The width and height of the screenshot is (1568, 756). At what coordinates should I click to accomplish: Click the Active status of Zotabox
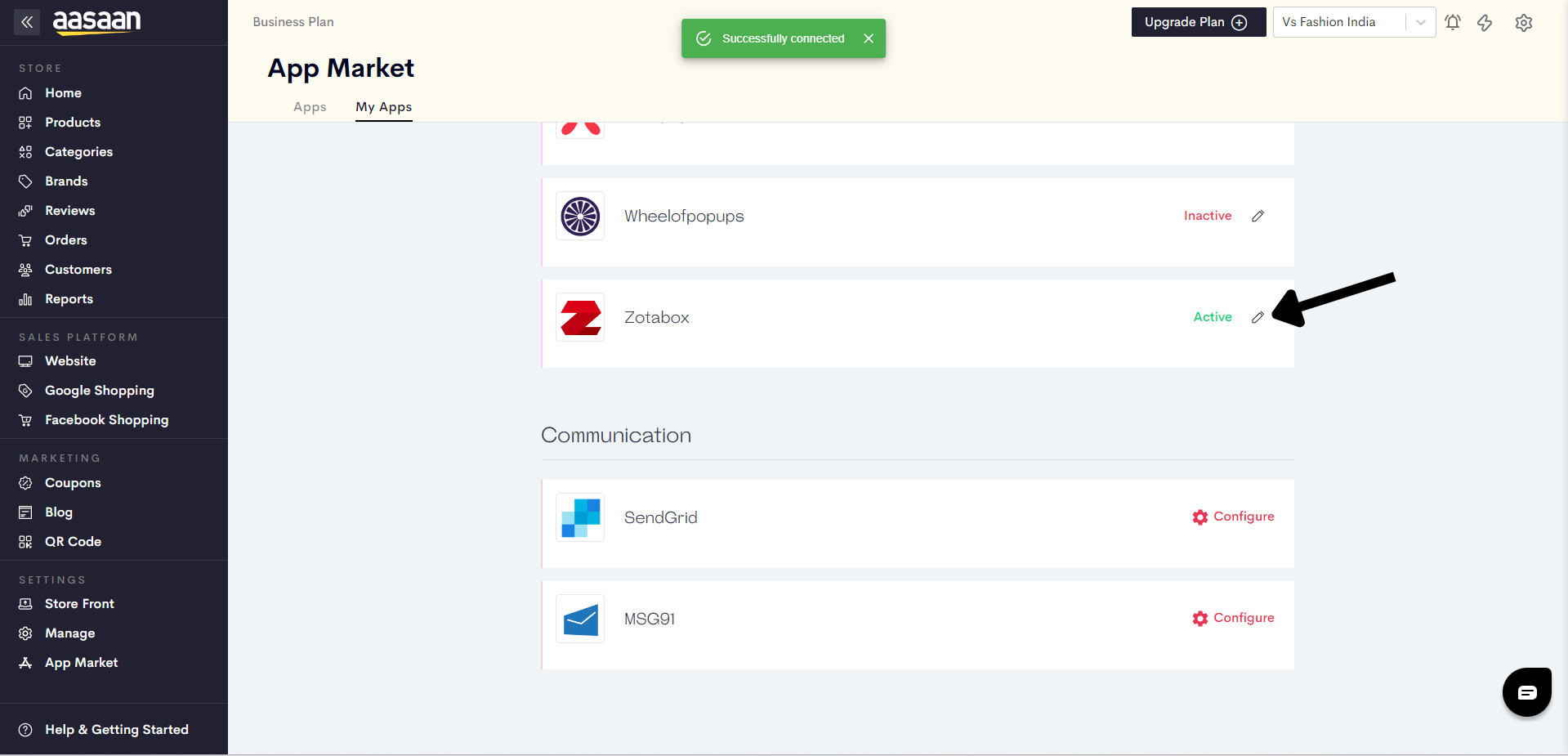click(x=1213, y=317)
